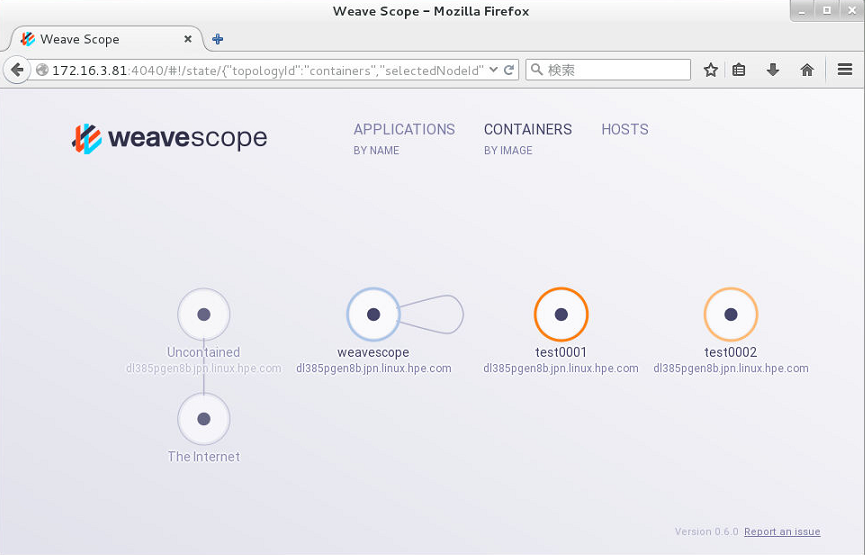Click the globe site identity icon

coord(42,70)
